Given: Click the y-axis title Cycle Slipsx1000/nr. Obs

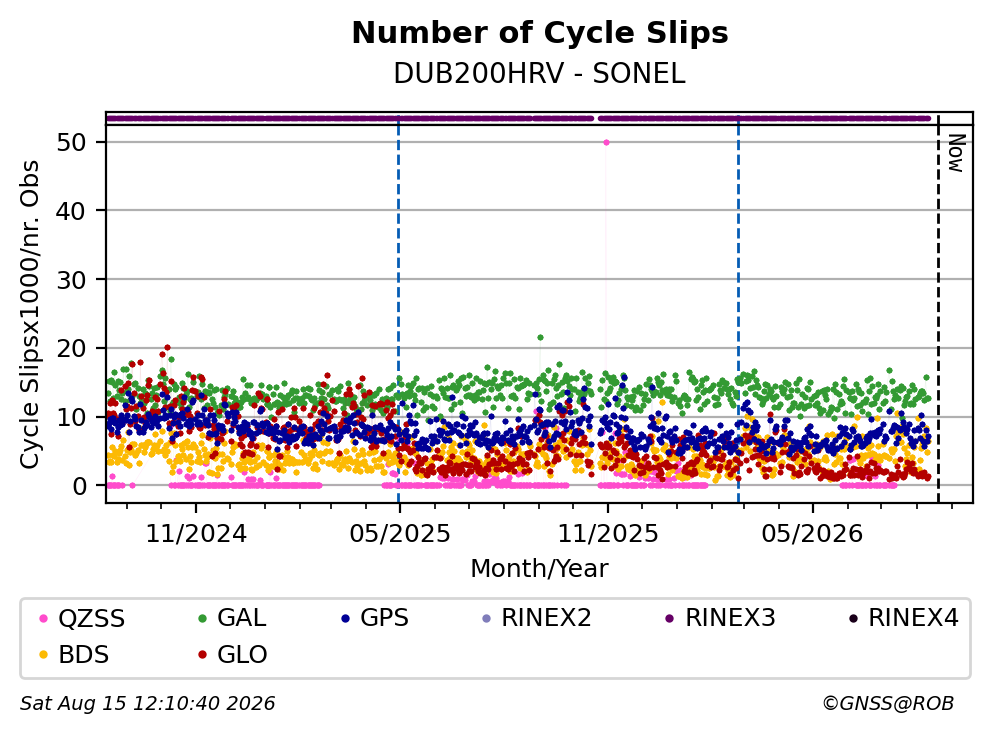Looking at the screenshot, I should click(30, 314).
